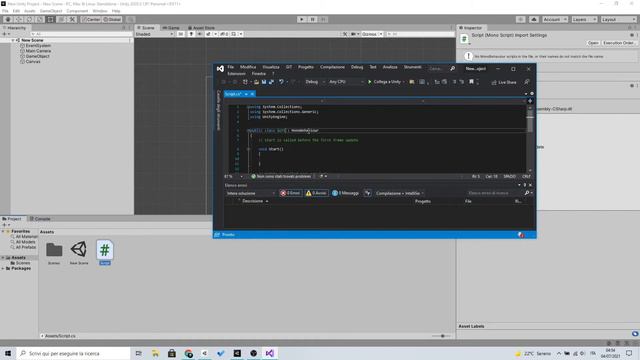The height and width of the screenshot is (360, 640).
Task: Start Play mode in Unity
Action: 302,19
